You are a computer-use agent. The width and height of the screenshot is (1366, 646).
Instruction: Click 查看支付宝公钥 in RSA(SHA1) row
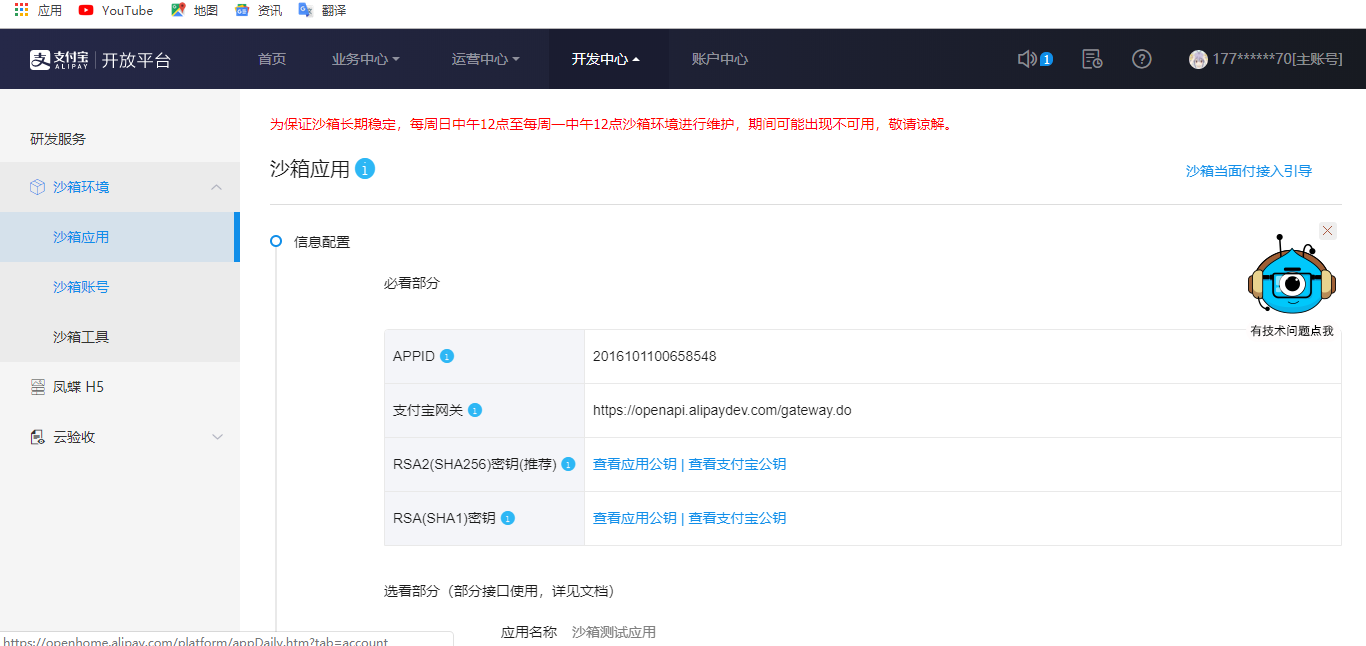click(x=737, y=518)
